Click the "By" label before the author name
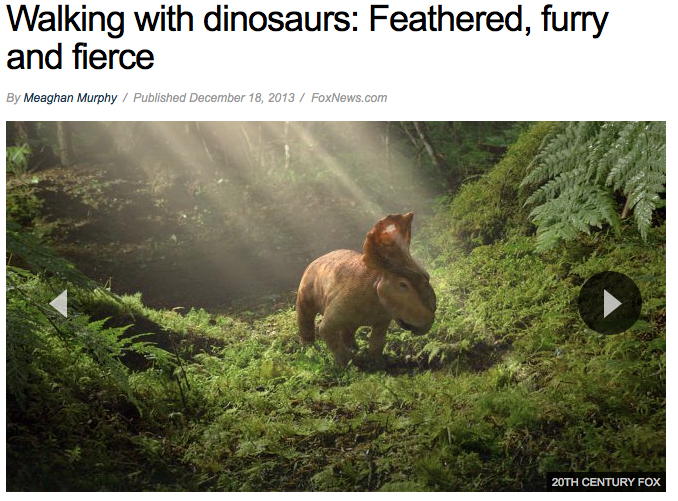 click(x=13, y=98)
